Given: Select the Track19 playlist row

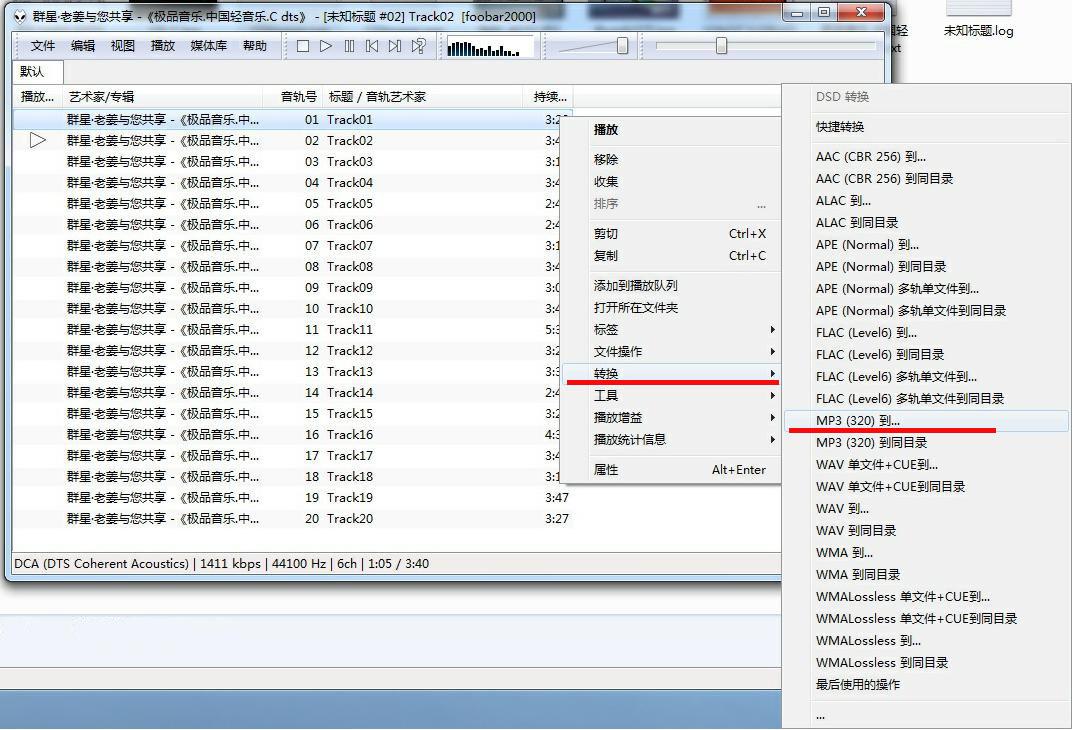Looking at the screenshot, I should click(x=293, y=498).
